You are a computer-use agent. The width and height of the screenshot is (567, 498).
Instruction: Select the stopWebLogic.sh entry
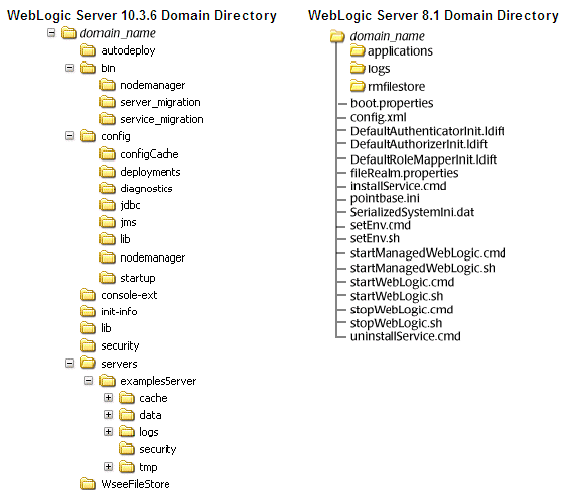coord(396,323)
